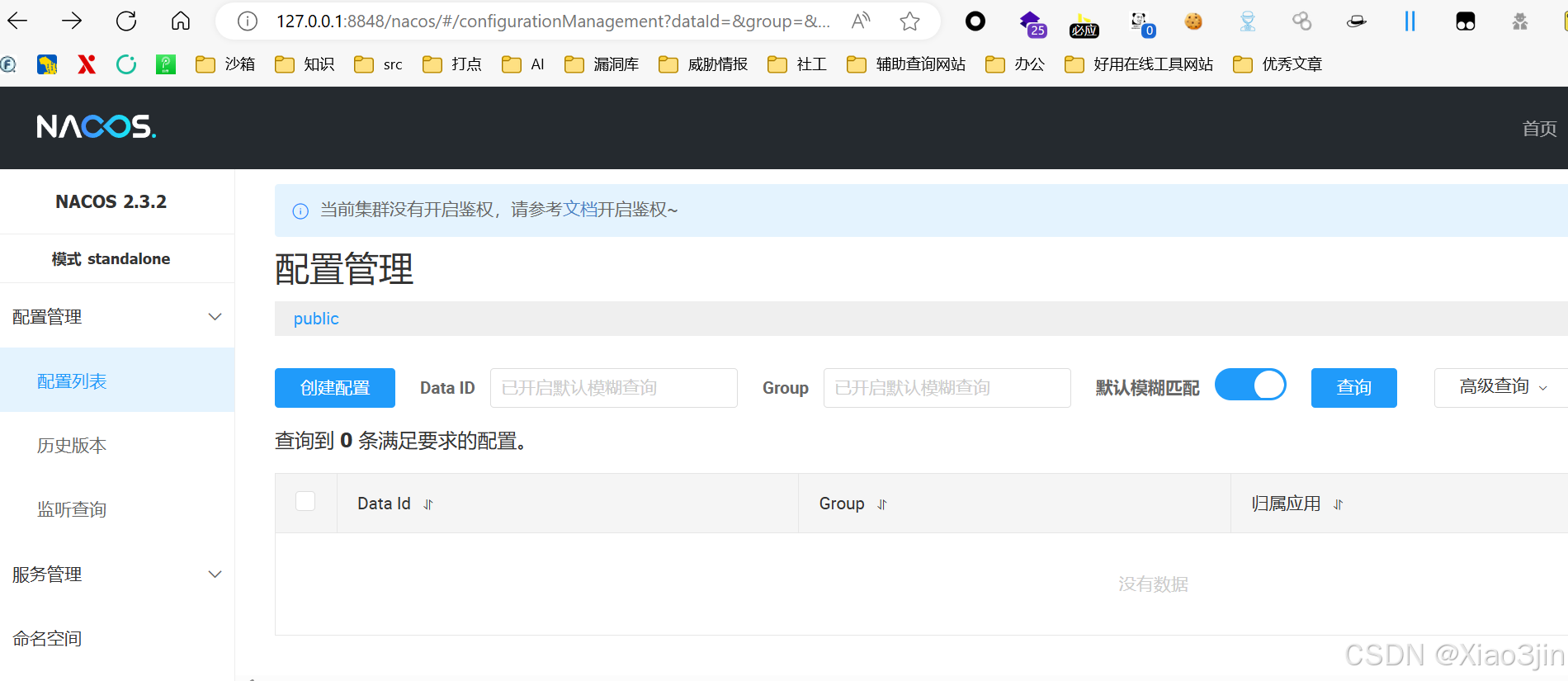Reload the Nacos page

coord(126,21)
